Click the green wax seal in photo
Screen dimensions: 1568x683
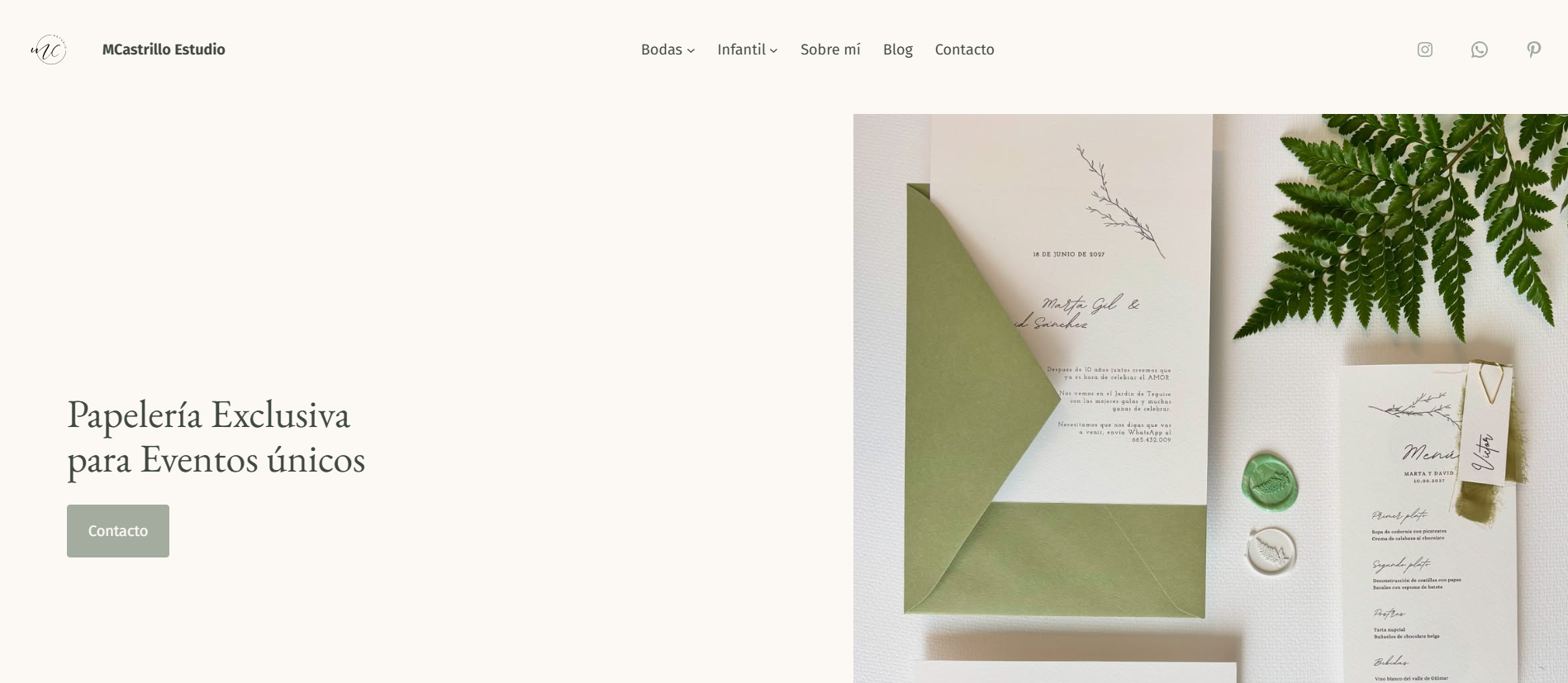[x=1270, y=484]
